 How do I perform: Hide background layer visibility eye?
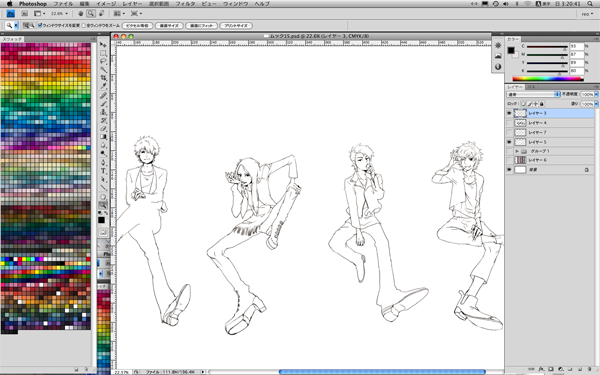tap(509, 170)
